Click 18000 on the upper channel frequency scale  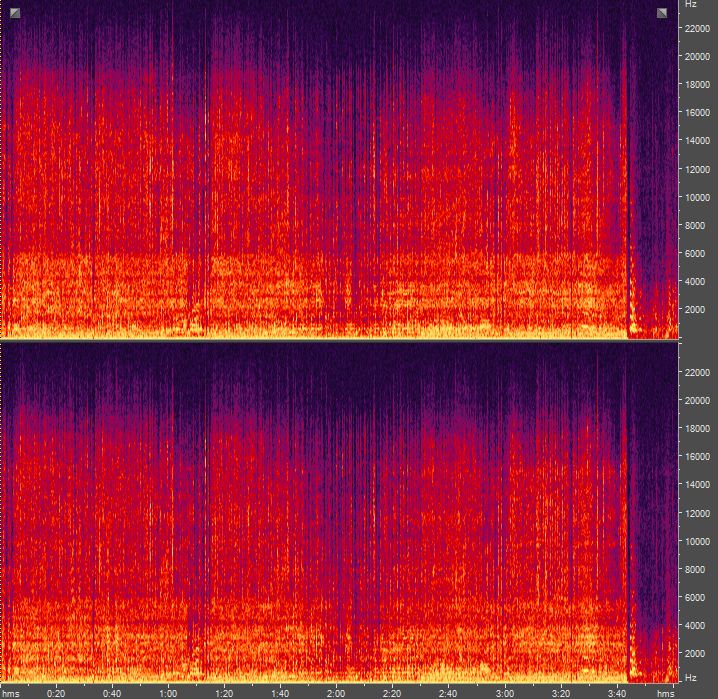(697, 84)
